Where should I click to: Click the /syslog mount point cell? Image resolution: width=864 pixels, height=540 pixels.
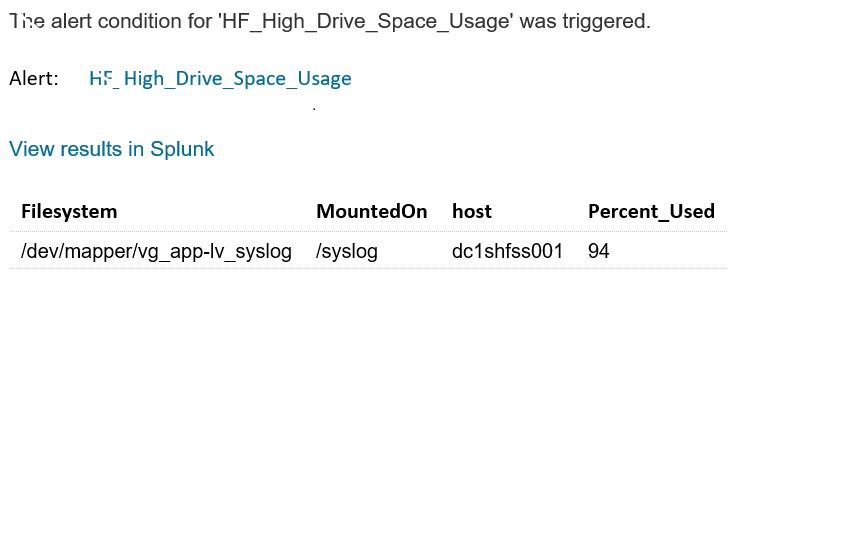(x=347, y=251)
